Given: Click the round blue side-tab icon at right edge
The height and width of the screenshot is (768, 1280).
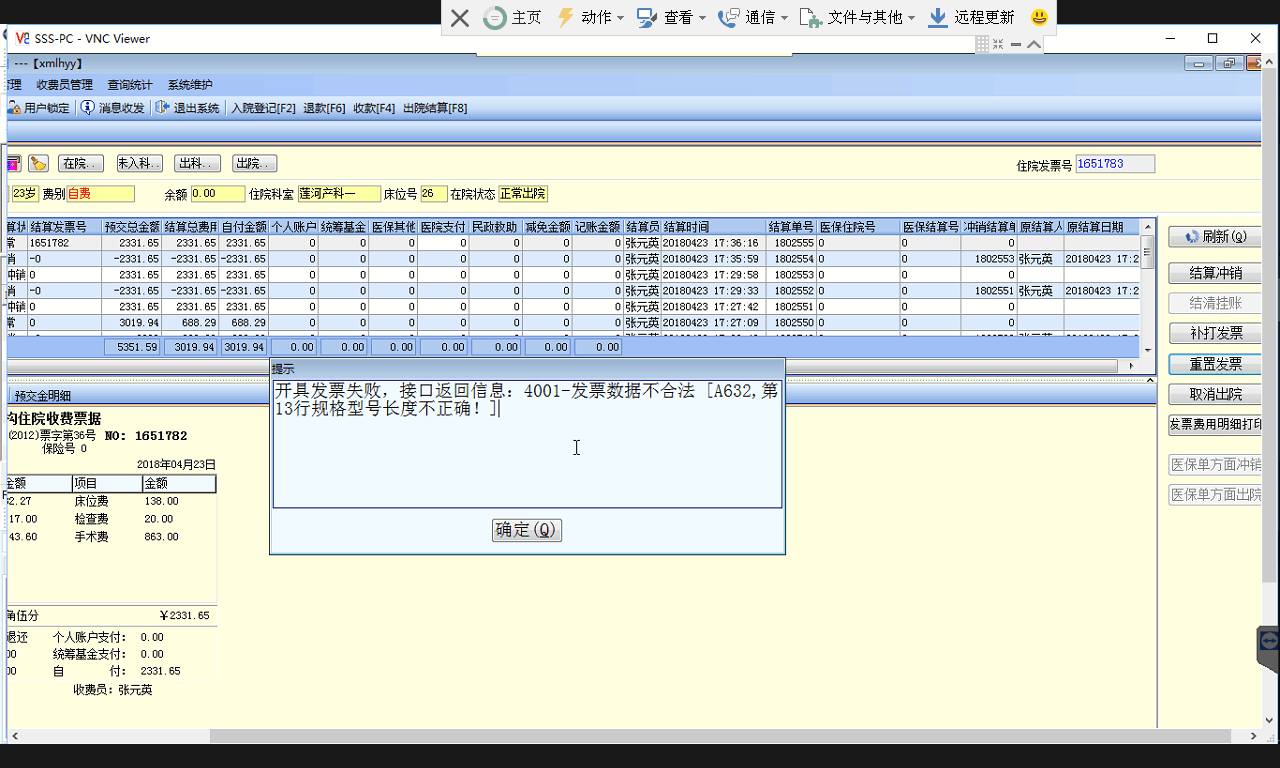Looking at the screenshot, I should pyautogui.click(x=1269, y=640).
